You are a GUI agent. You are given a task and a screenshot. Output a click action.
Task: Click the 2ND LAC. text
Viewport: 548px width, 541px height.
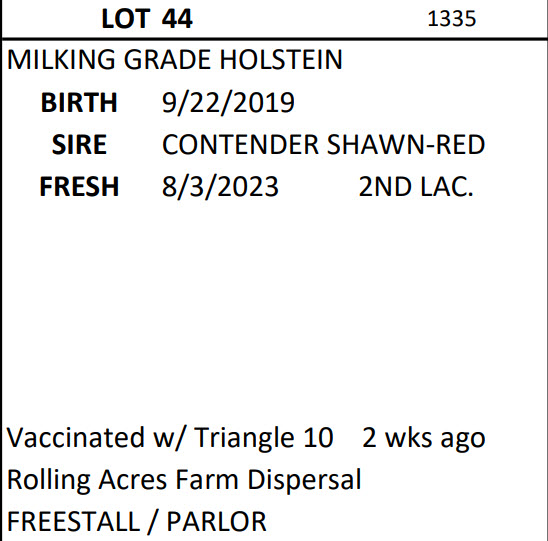(416, 187)
